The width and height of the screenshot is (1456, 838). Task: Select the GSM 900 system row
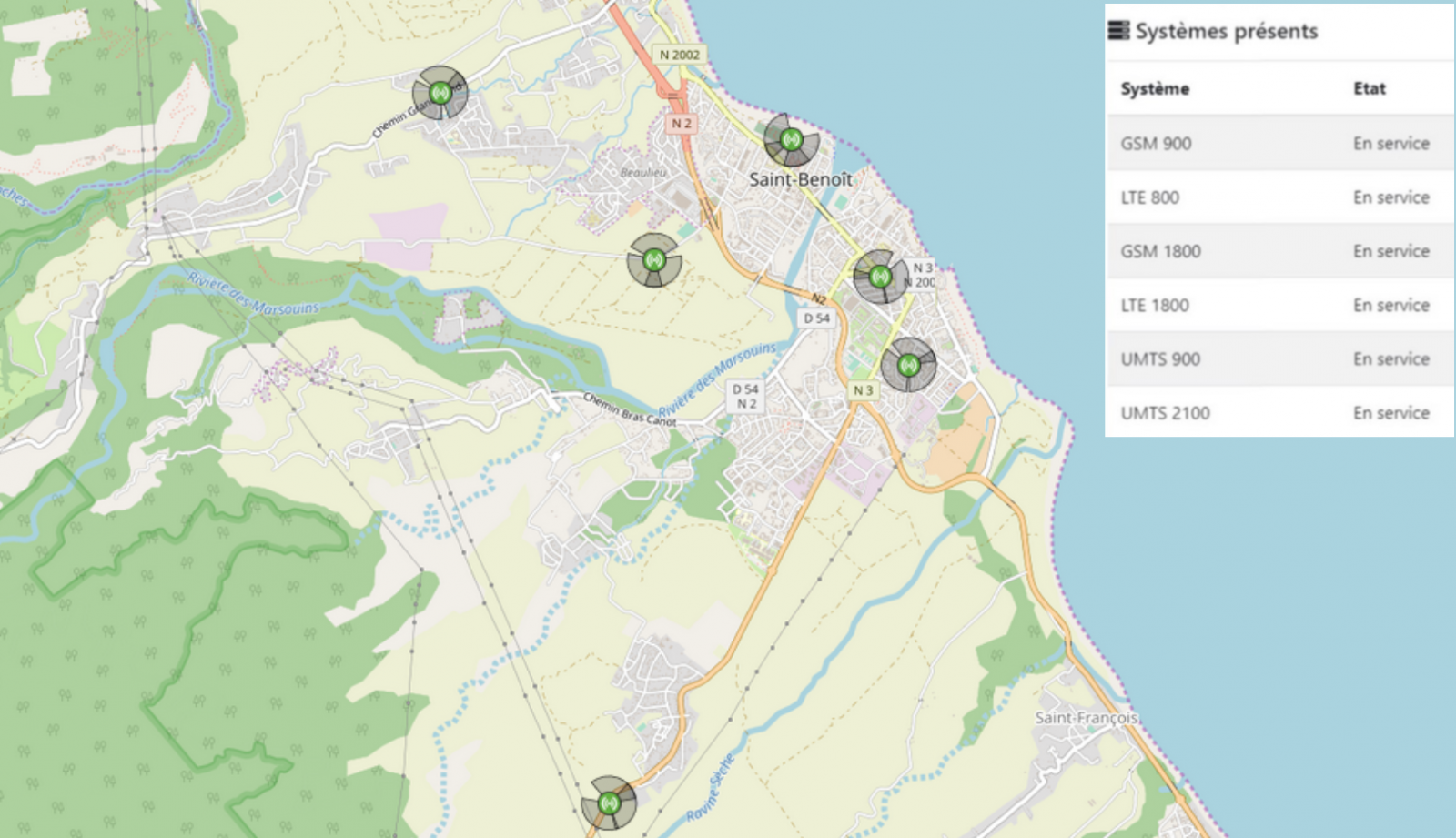point(1279,144)
